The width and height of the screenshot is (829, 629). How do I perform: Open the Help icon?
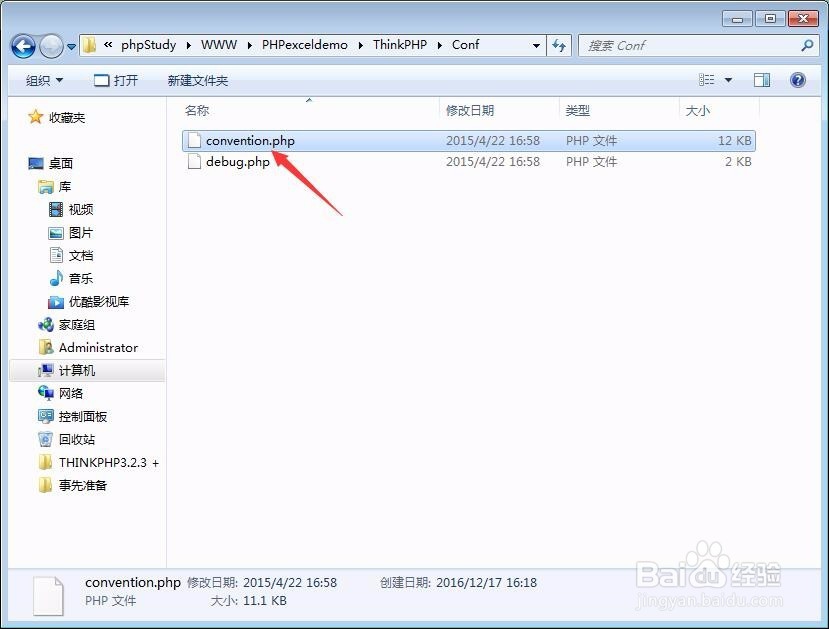(x=797, y=80)
